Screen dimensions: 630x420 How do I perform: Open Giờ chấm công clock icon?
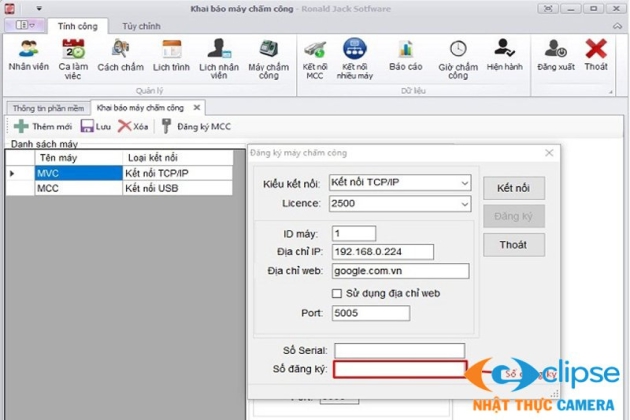coord(458,59)
